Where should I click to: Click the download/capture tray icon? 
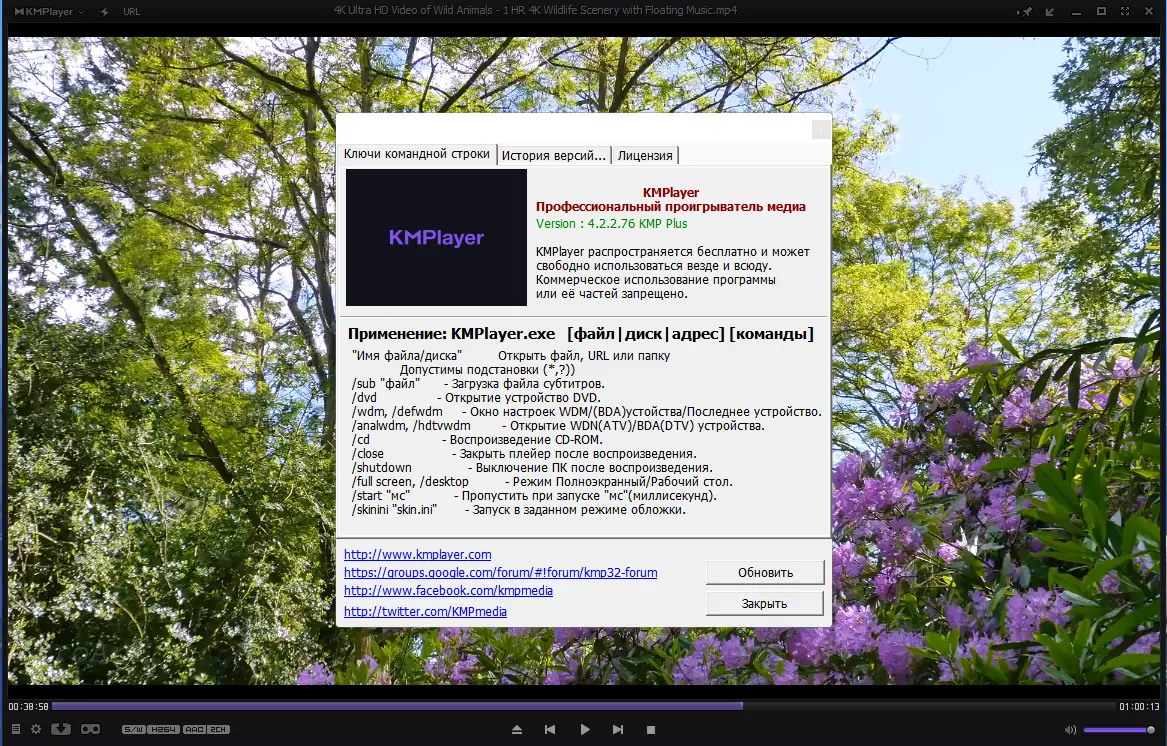coord(61,729)
